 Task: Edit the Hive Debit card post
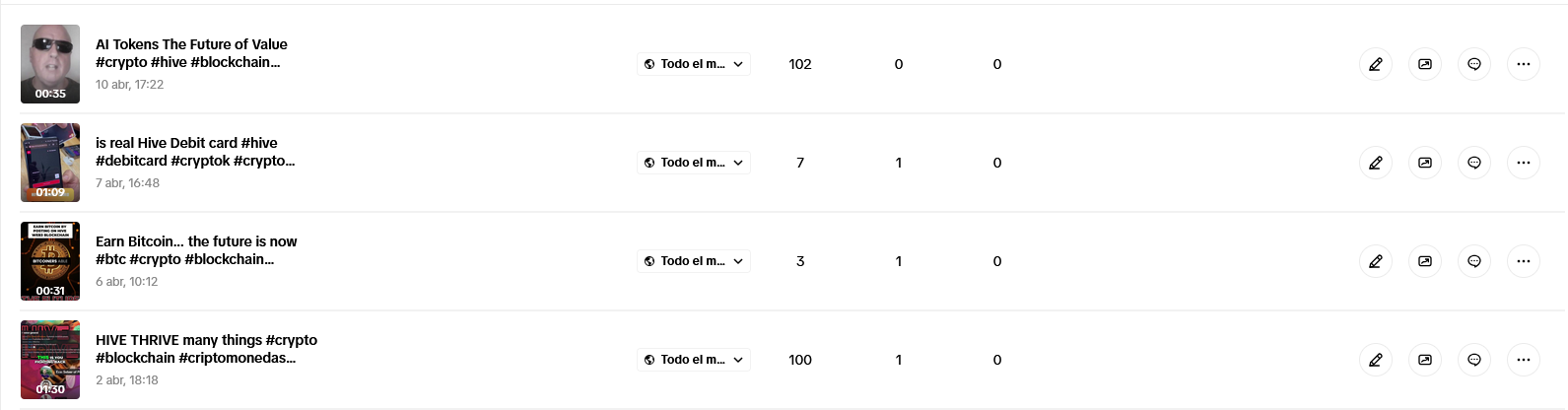[x=1376, y=163]
